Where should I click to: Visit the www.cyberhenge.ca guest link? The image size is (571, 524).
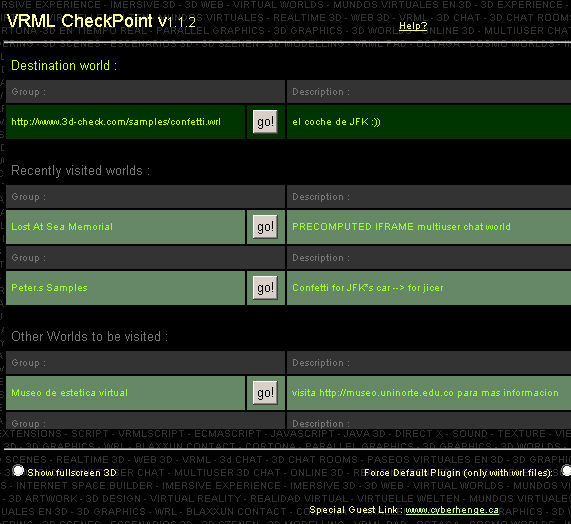(452, 510)
